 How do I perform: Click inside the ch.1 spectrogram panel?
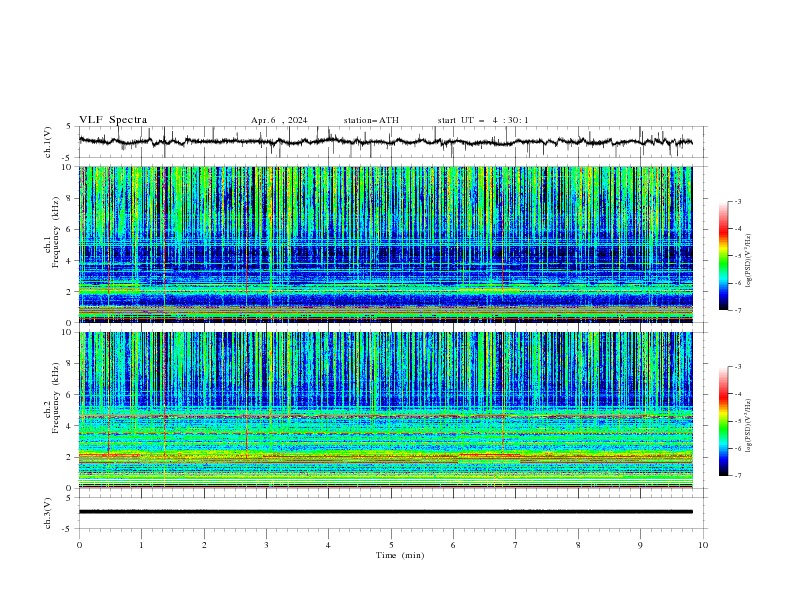(385, 244)
